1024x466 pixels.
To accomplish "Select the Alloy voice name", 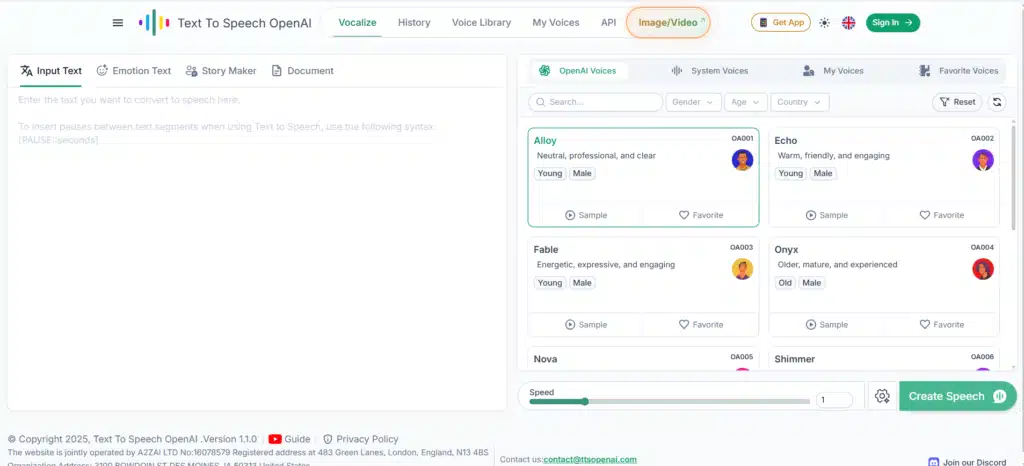I will pyautogui.click(x=545, y=140).
